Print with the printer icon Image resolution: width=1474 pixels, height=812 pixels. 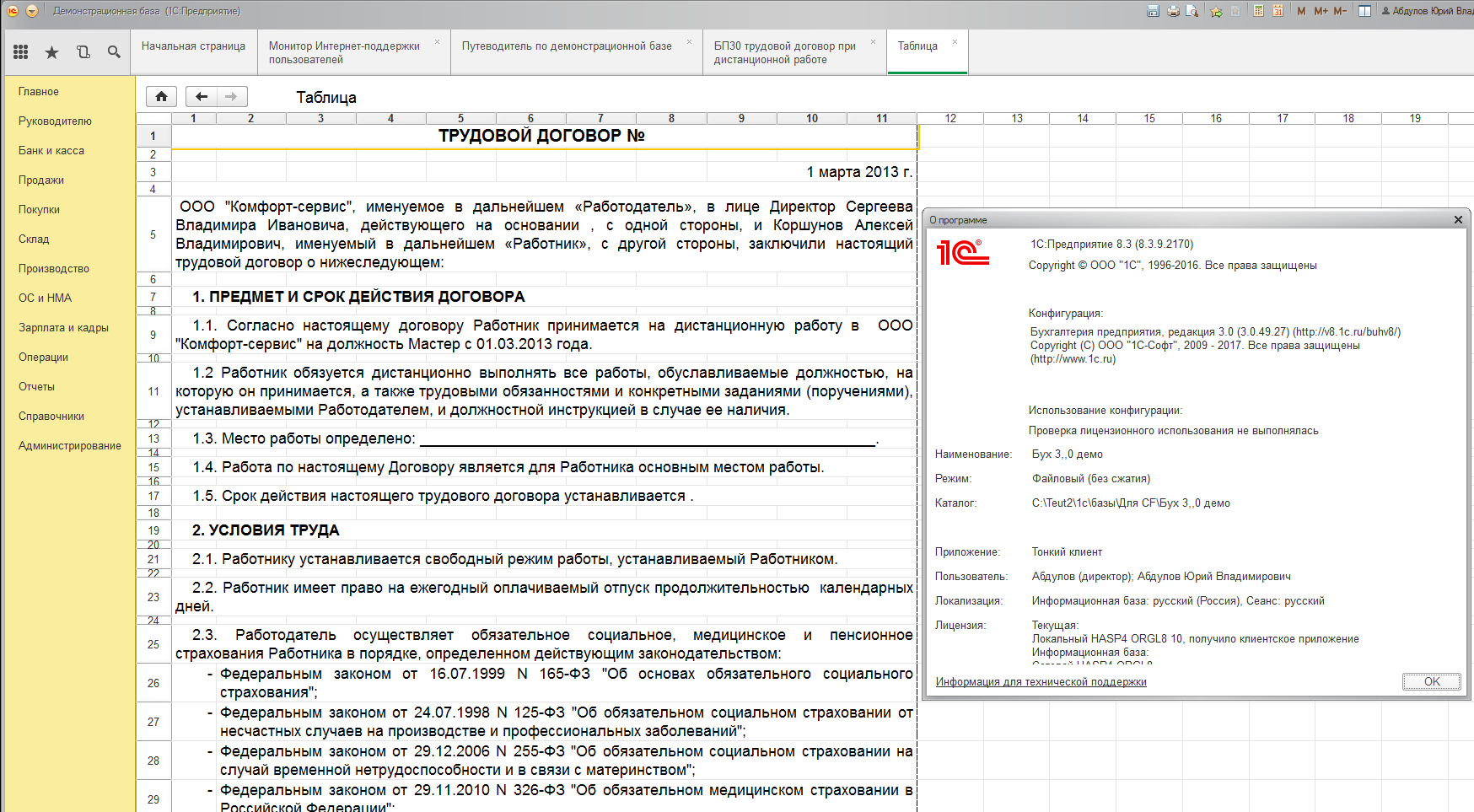(1173, 11)
